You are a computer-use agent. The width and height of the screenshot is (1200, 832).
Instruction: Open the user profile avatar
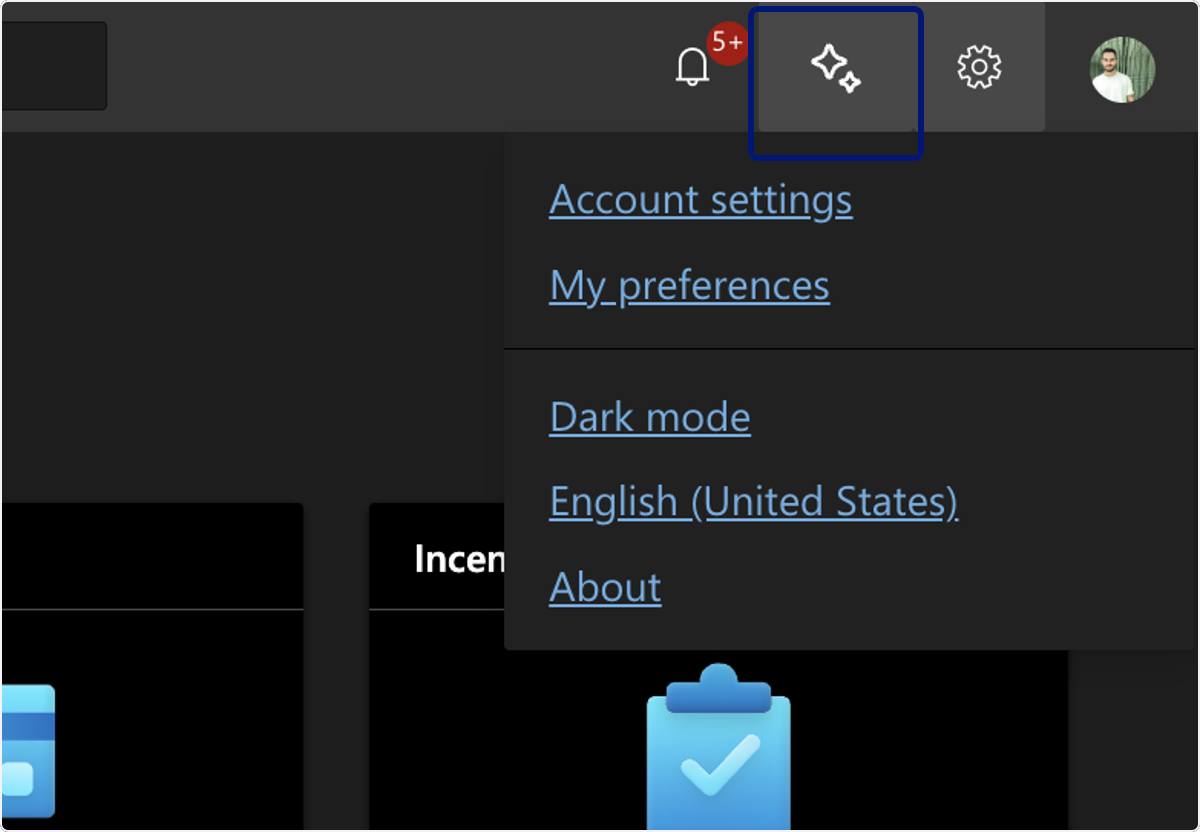click(x=1122, y=70)
